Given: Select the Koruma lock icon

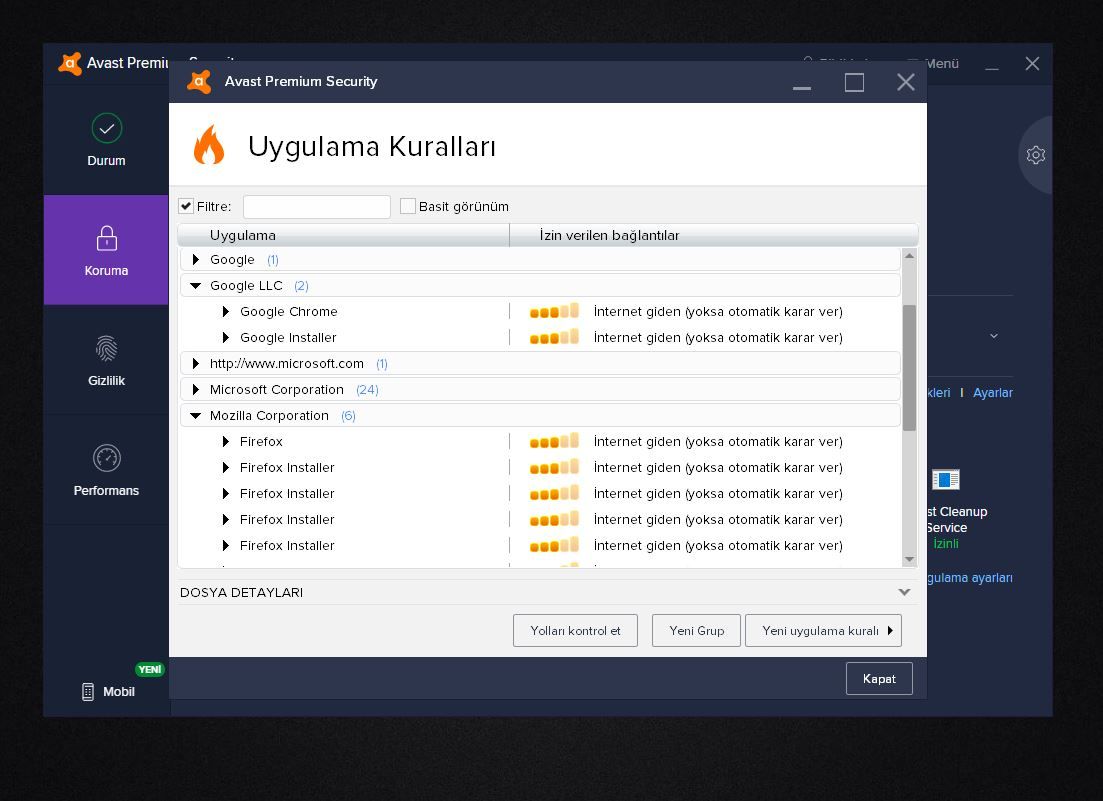Looking at the screenshot, I should coord(106,238).
